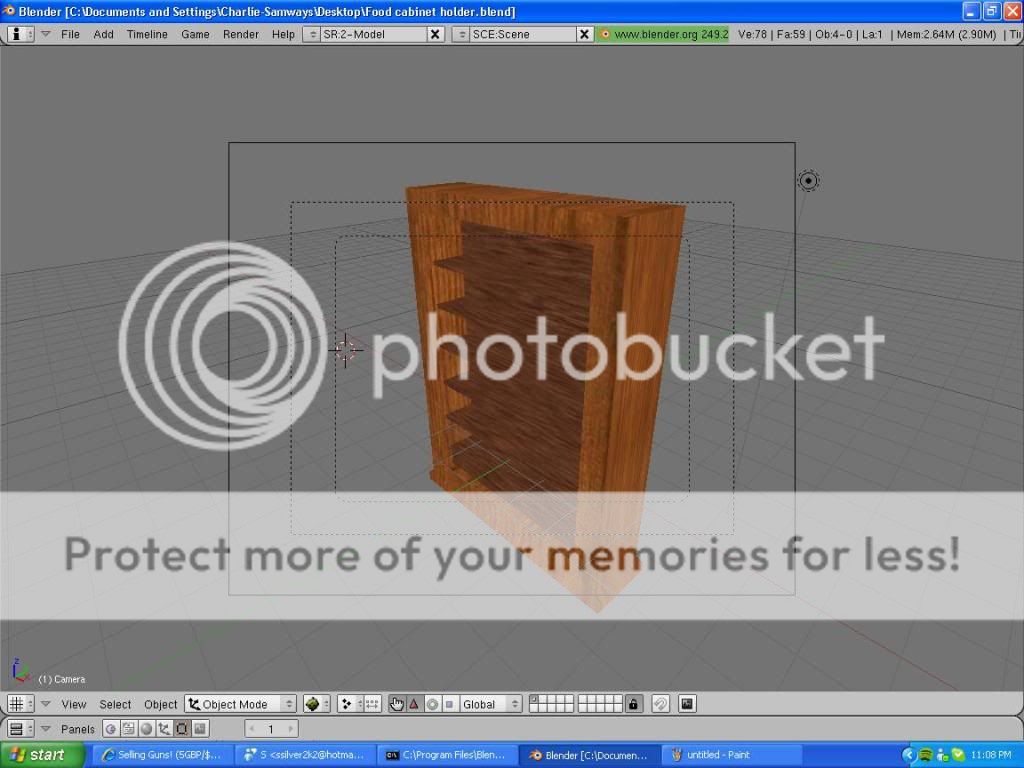Select the lamp object in the viewport

pyautogui.click(x=808, y=181)
